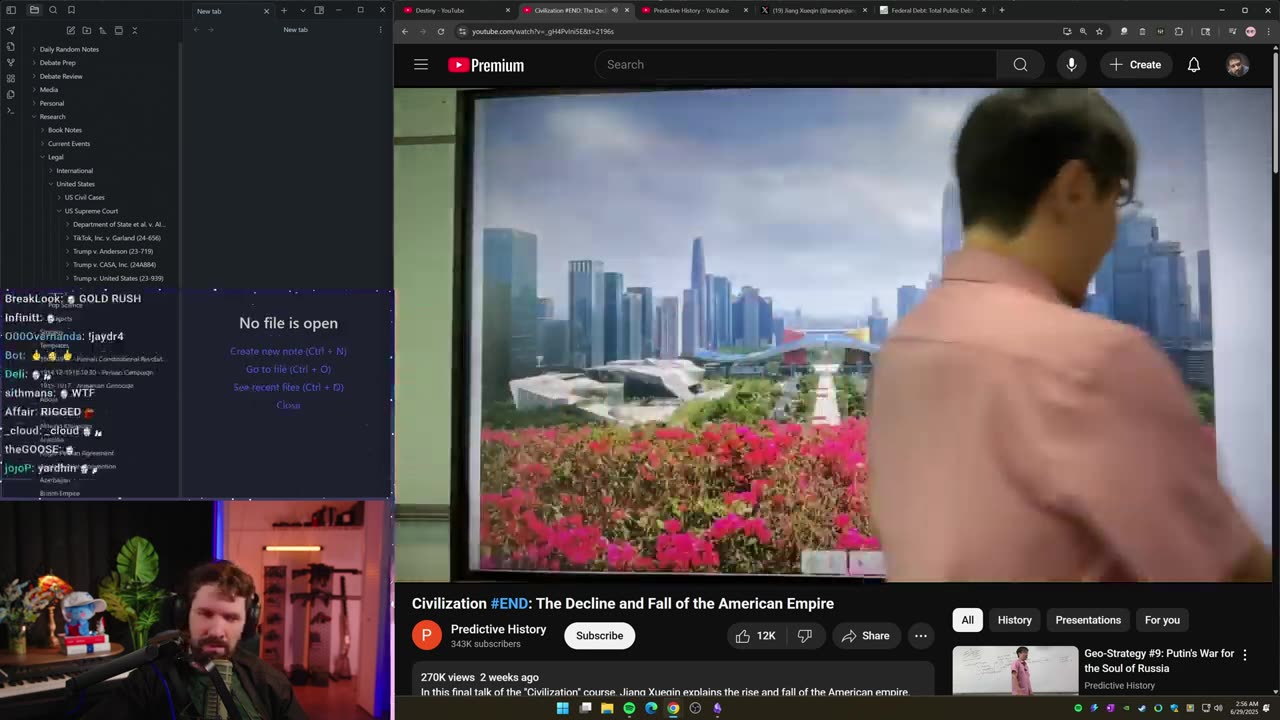Open Geo-Strategy #9 video thumbnail
This screenshot has width=1280, height=720.
[1015, 671]
